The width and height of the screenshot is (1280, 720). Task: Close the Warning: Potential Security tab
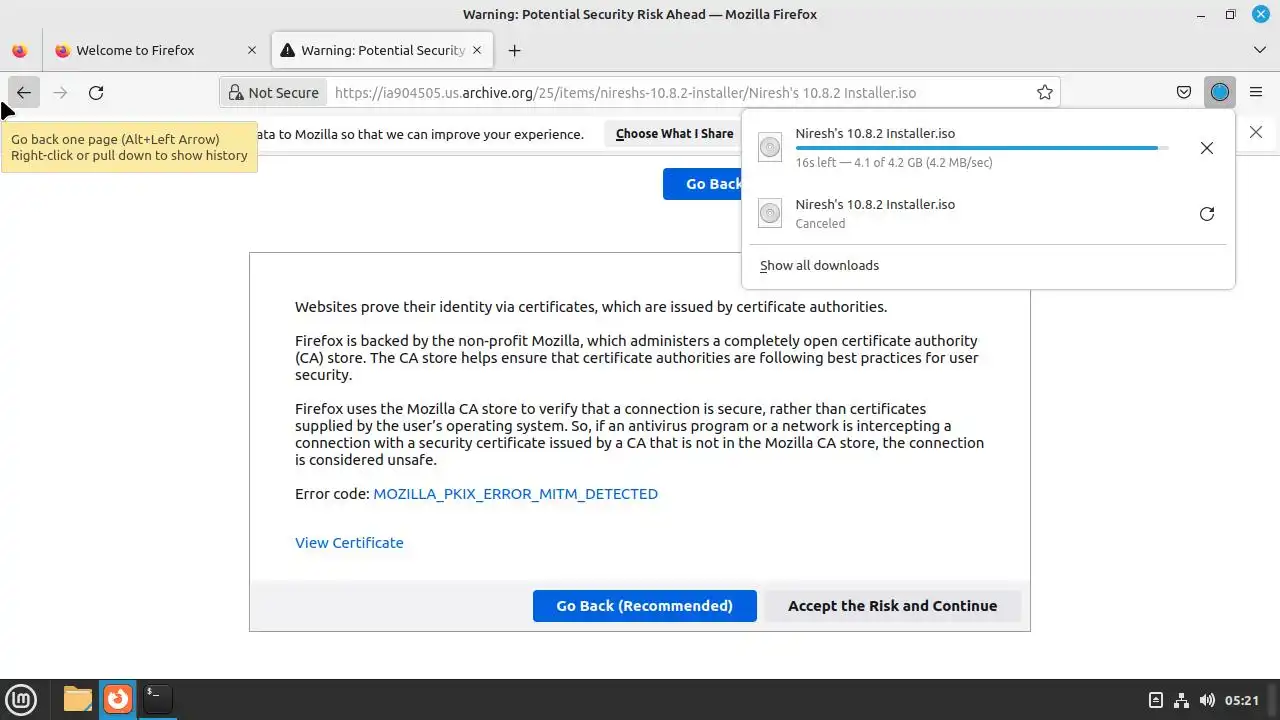(x=477, y=50)
